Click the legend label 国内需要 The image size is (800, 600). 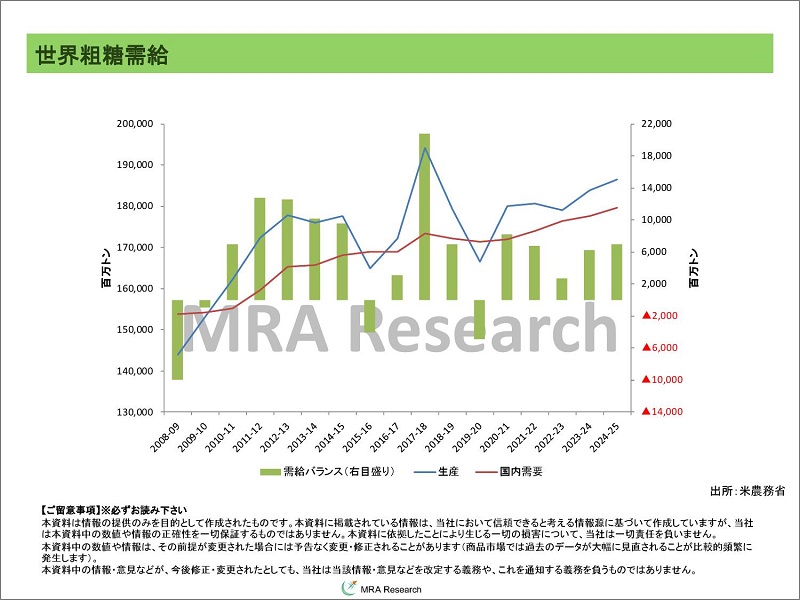(521, 472)
